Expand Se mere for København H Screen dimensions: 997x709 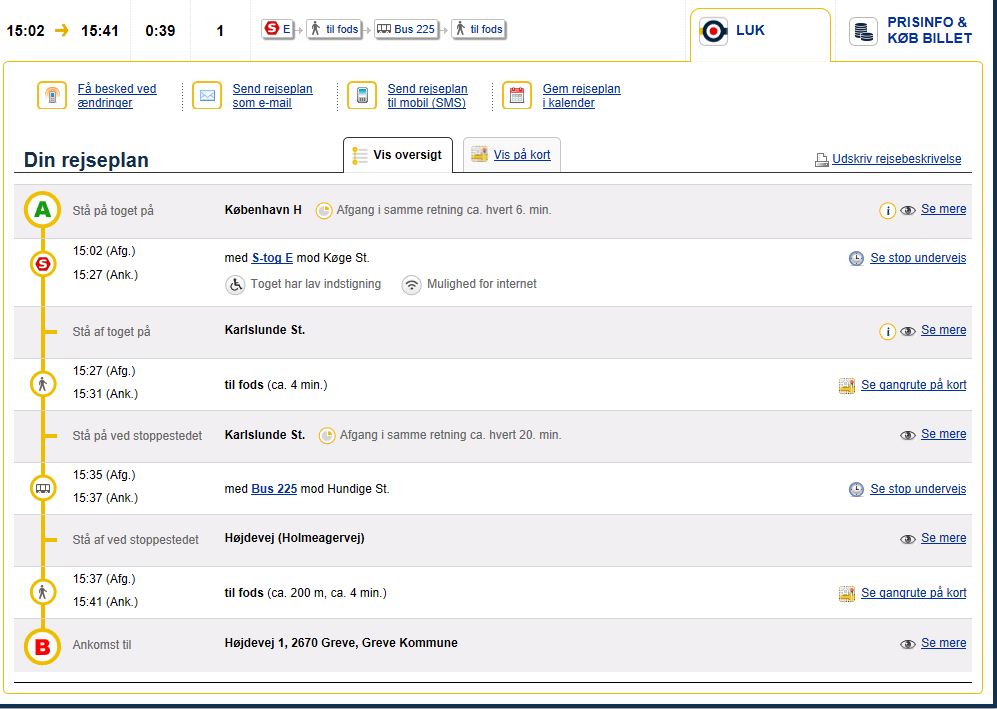click(943, 210)
